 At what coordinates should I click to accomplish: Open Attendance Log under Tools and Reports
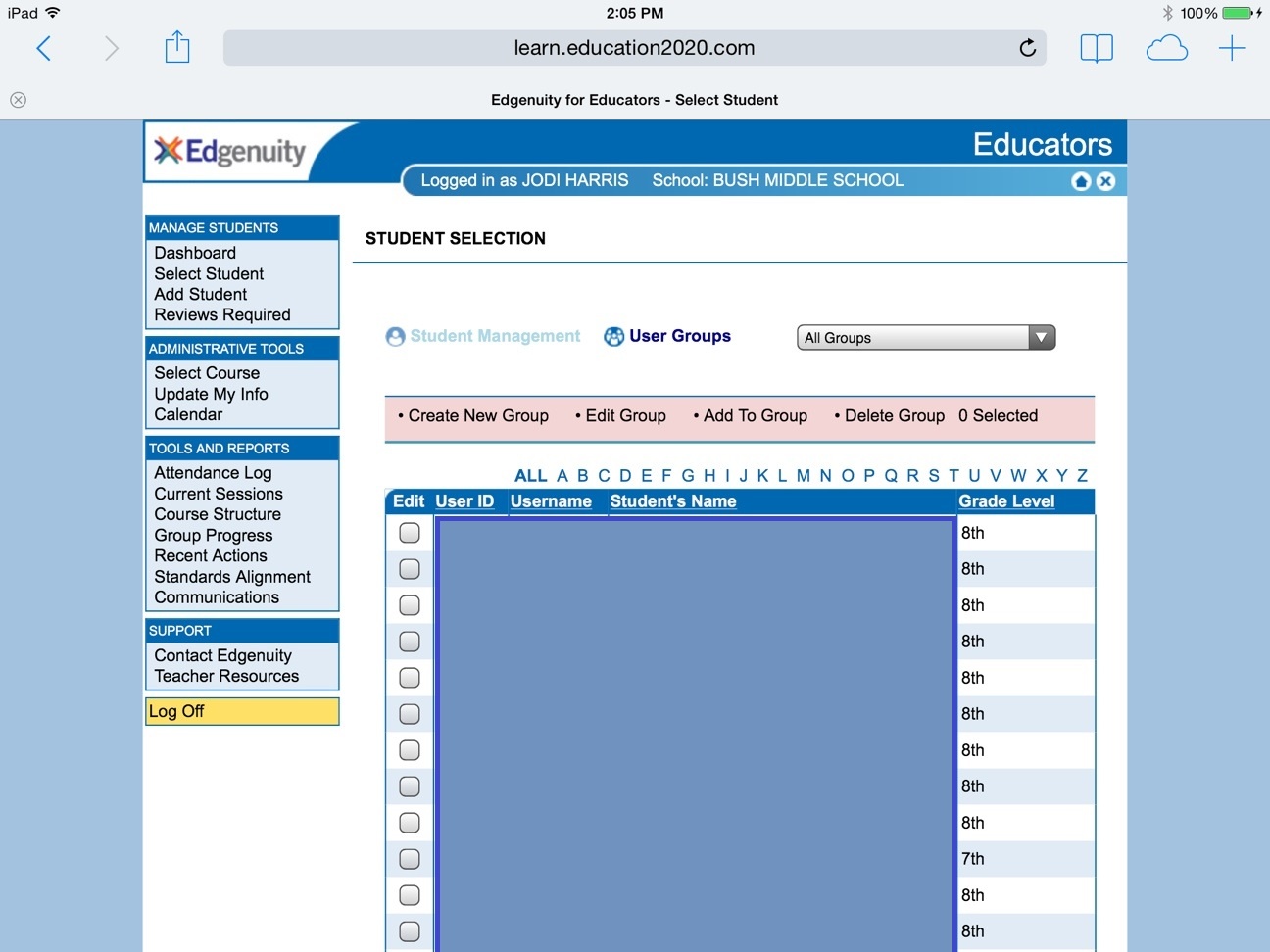[x=212, y=472]
